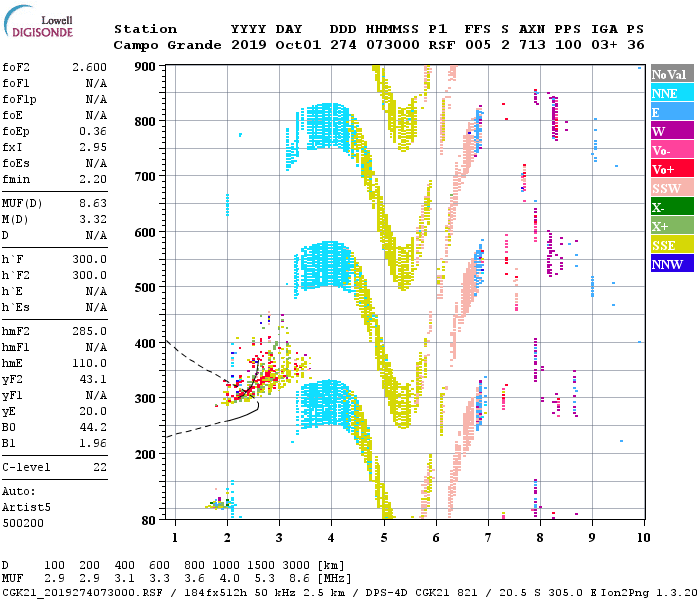
Task: Click the MUF 5.3 value for 1500 km
Action: coord(265,579)
